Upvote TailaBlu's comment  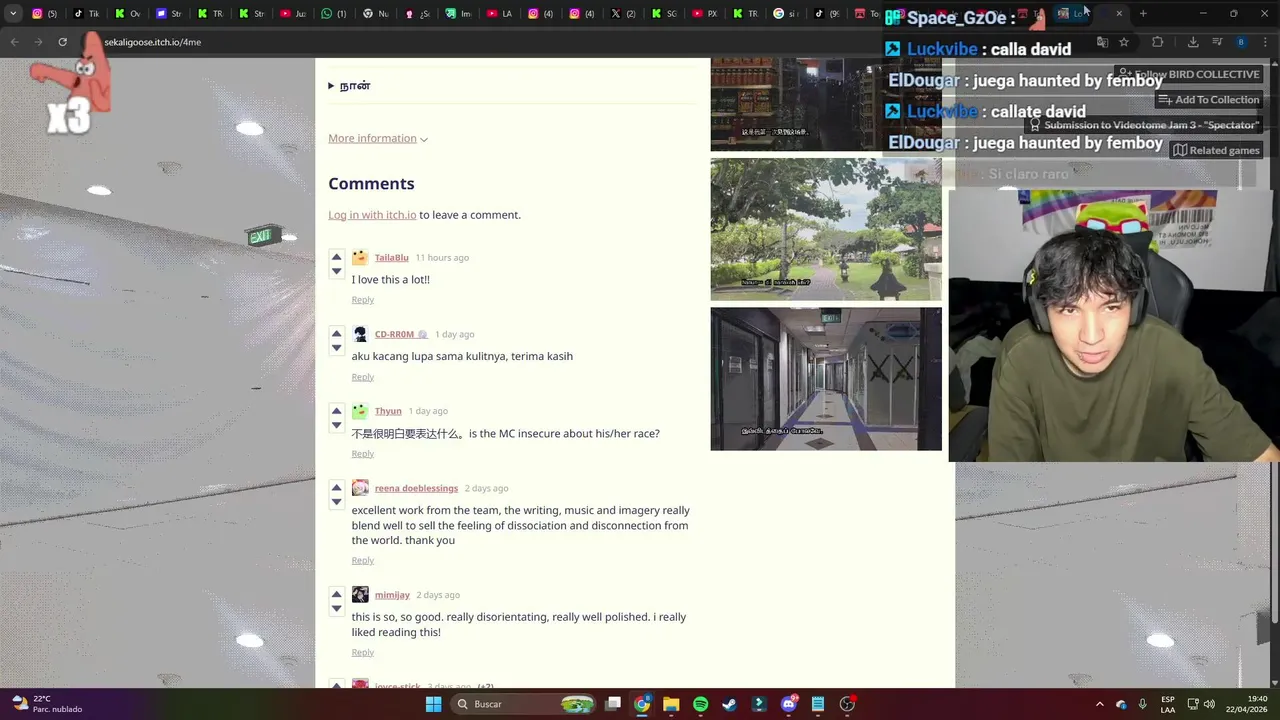pos(336,257)
